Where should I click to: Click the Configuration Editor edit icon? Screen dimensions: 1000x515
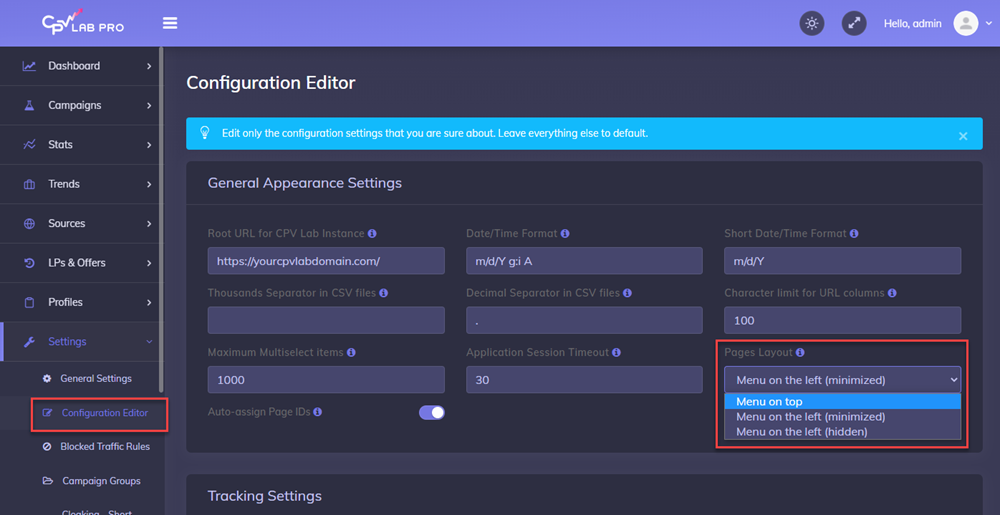tap(47, 413)
